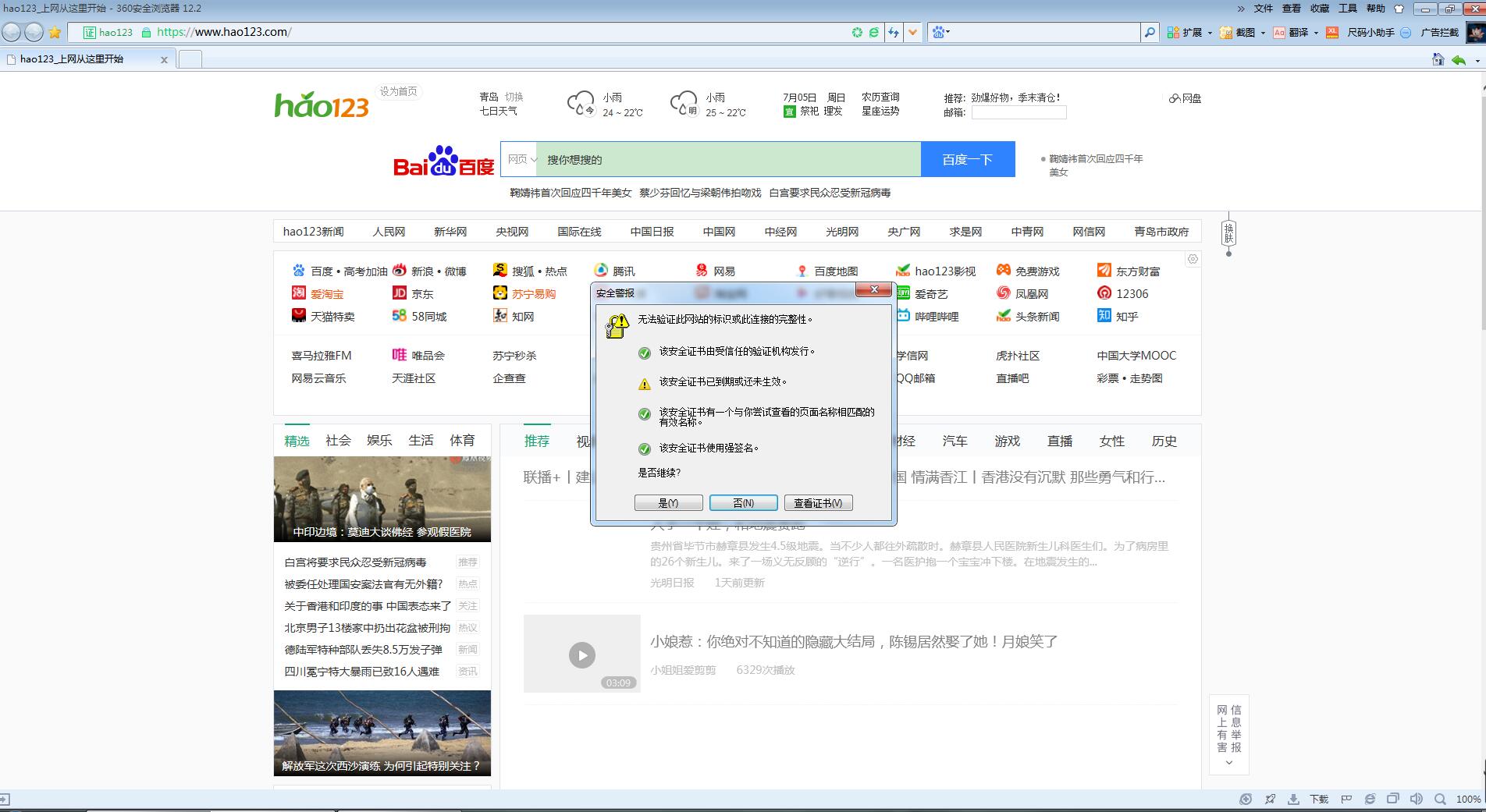Click the yellow favorites star icon
This screenshot has height=812, width=1486.
pyautogui.click(x=55, y=32)
